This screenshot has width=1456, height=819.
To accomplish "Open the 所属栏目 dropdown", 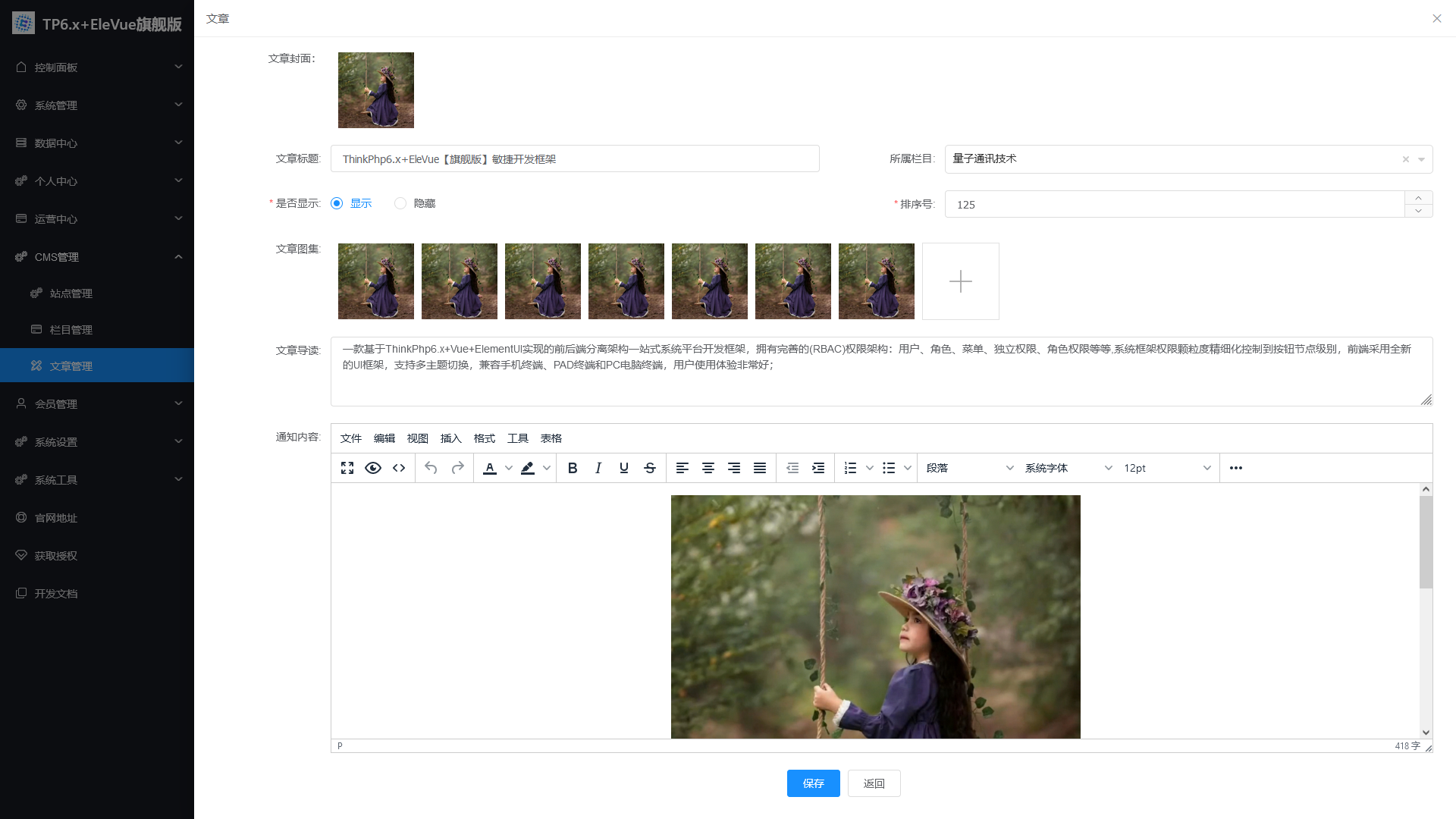I will pyautogui.click(x=1188, y=159).
